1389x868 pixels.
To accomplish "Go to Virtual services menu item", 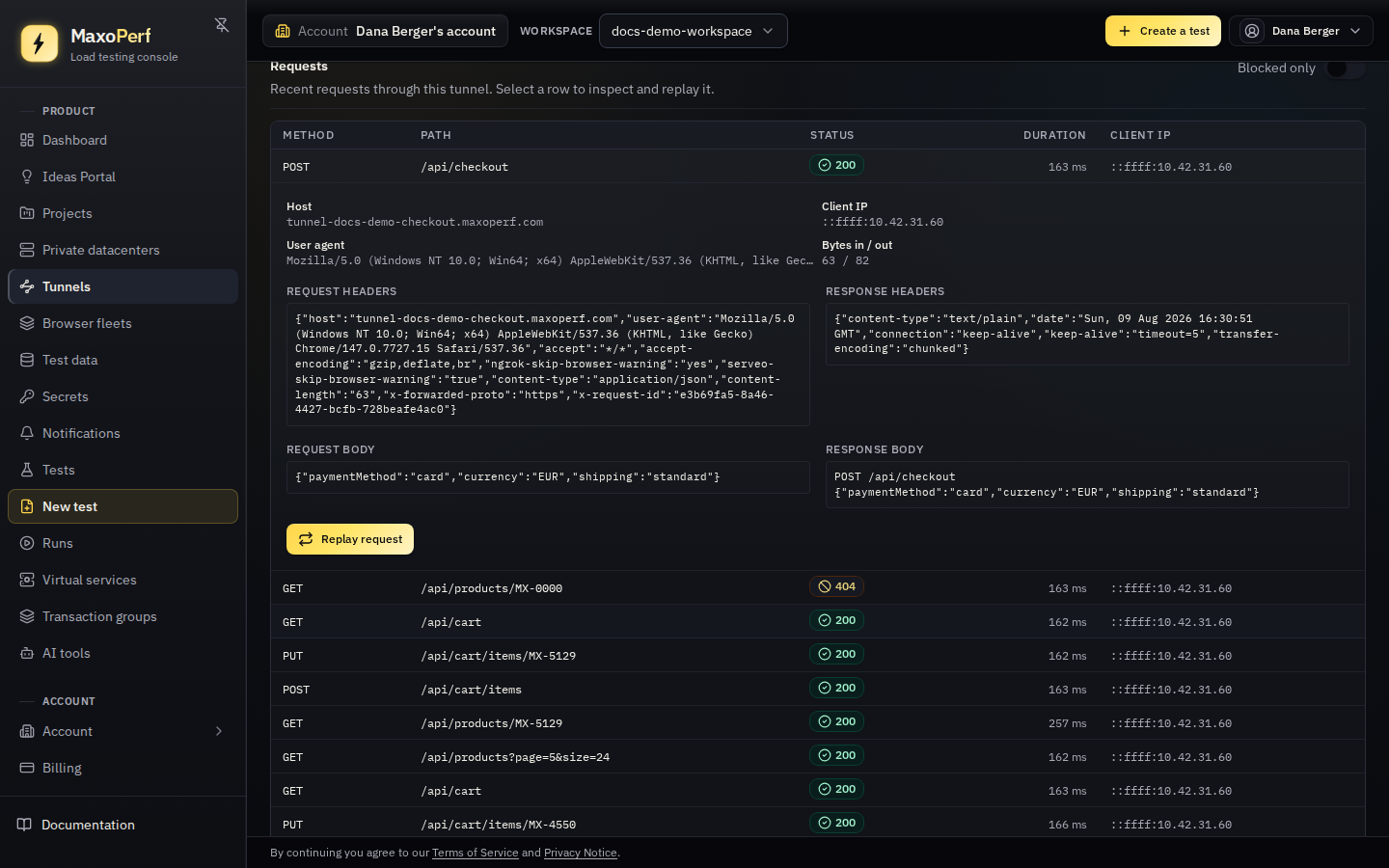I will [x=123, y=580].
